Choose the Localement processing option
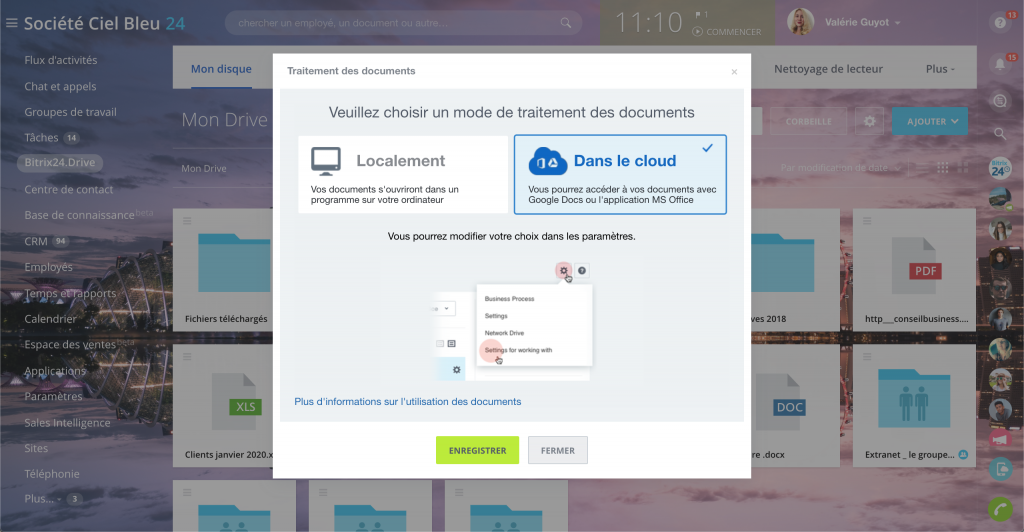Image resolution: width=1024 pixels, height=532 pixels. pos(403,175)
